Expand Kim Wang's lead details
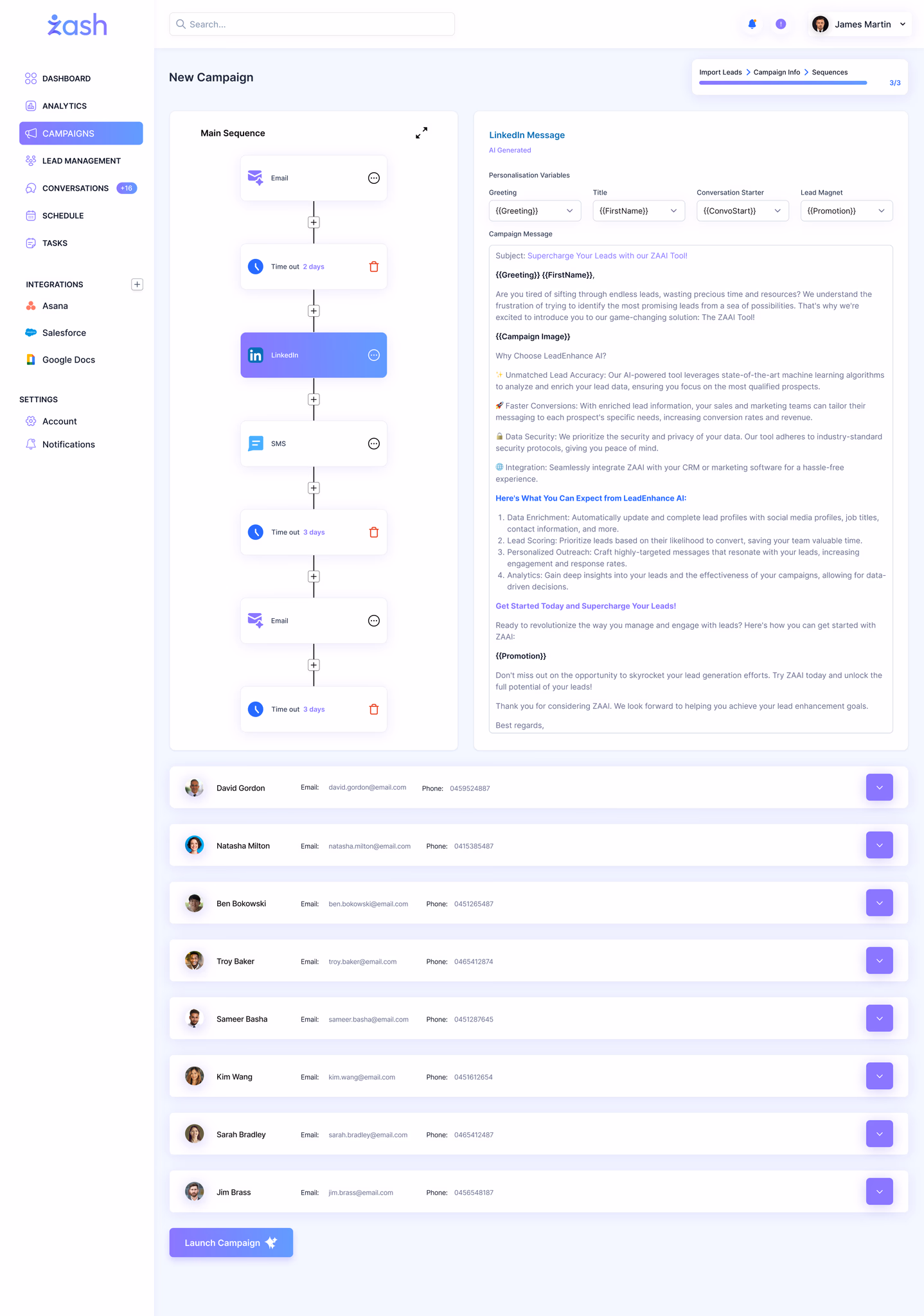This screenshot has width=924, height=1316. coord(879,1076)
